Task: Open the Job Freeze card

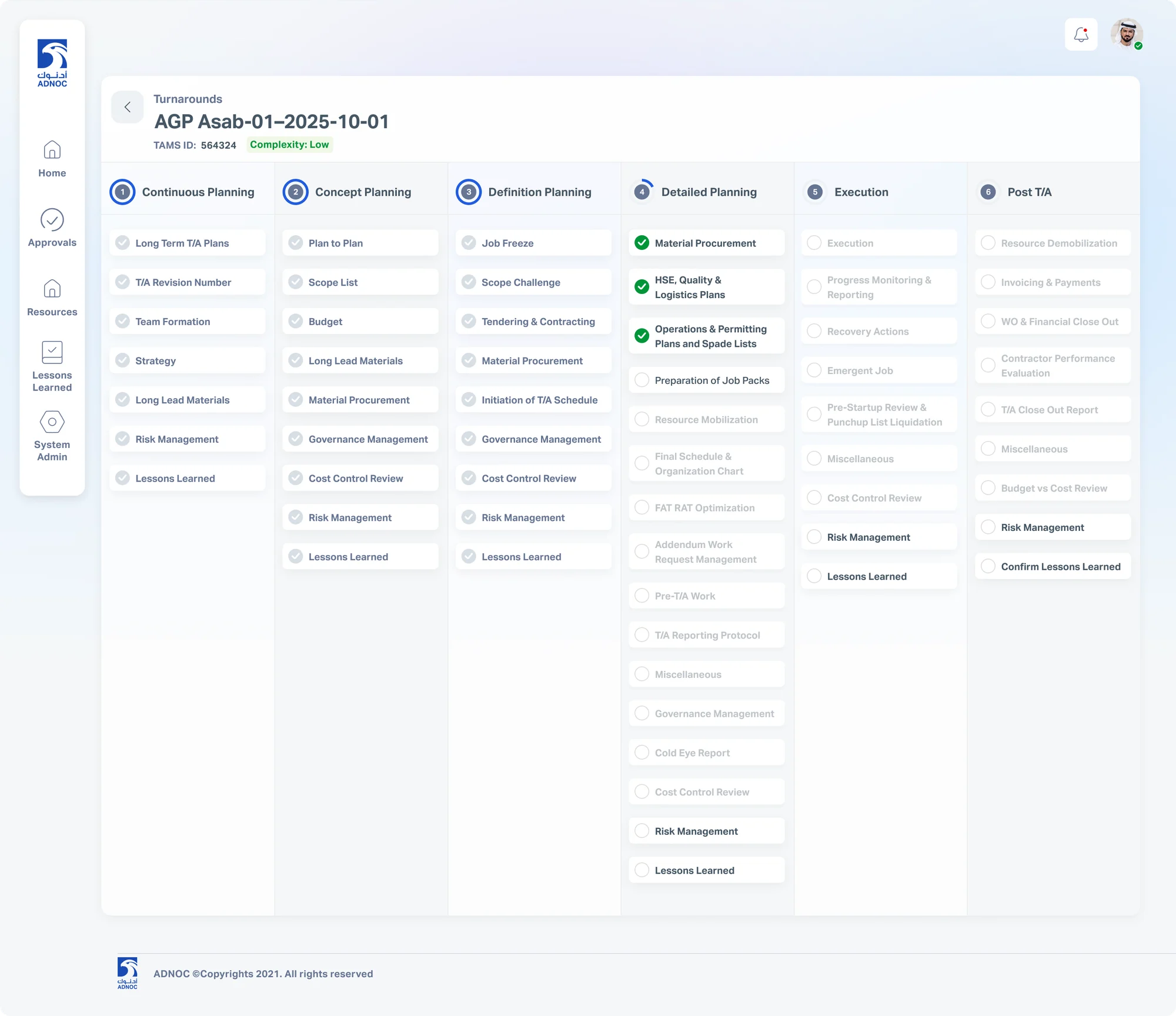Action: (533, 243)
